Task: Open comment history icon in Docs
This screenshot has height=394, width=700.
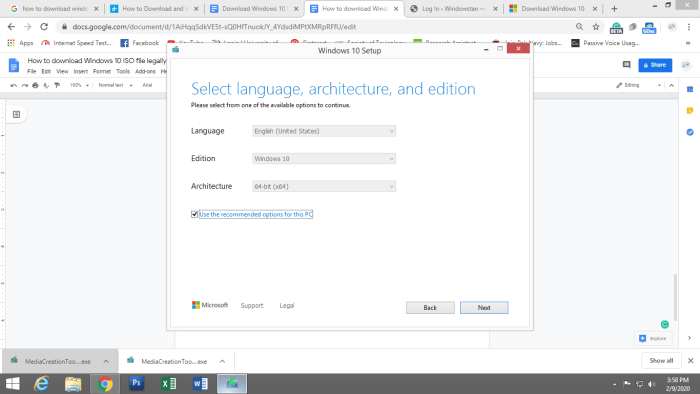Action: point(626,65)
